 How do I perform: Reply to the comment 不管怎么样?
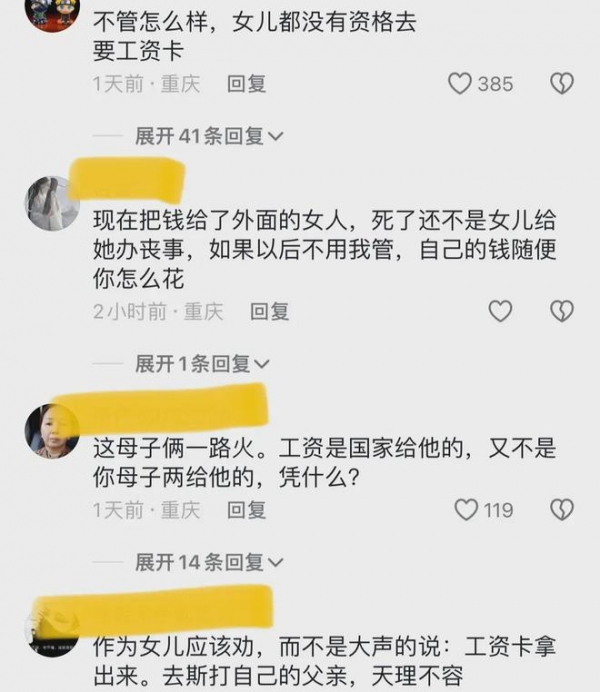point(246,84)
